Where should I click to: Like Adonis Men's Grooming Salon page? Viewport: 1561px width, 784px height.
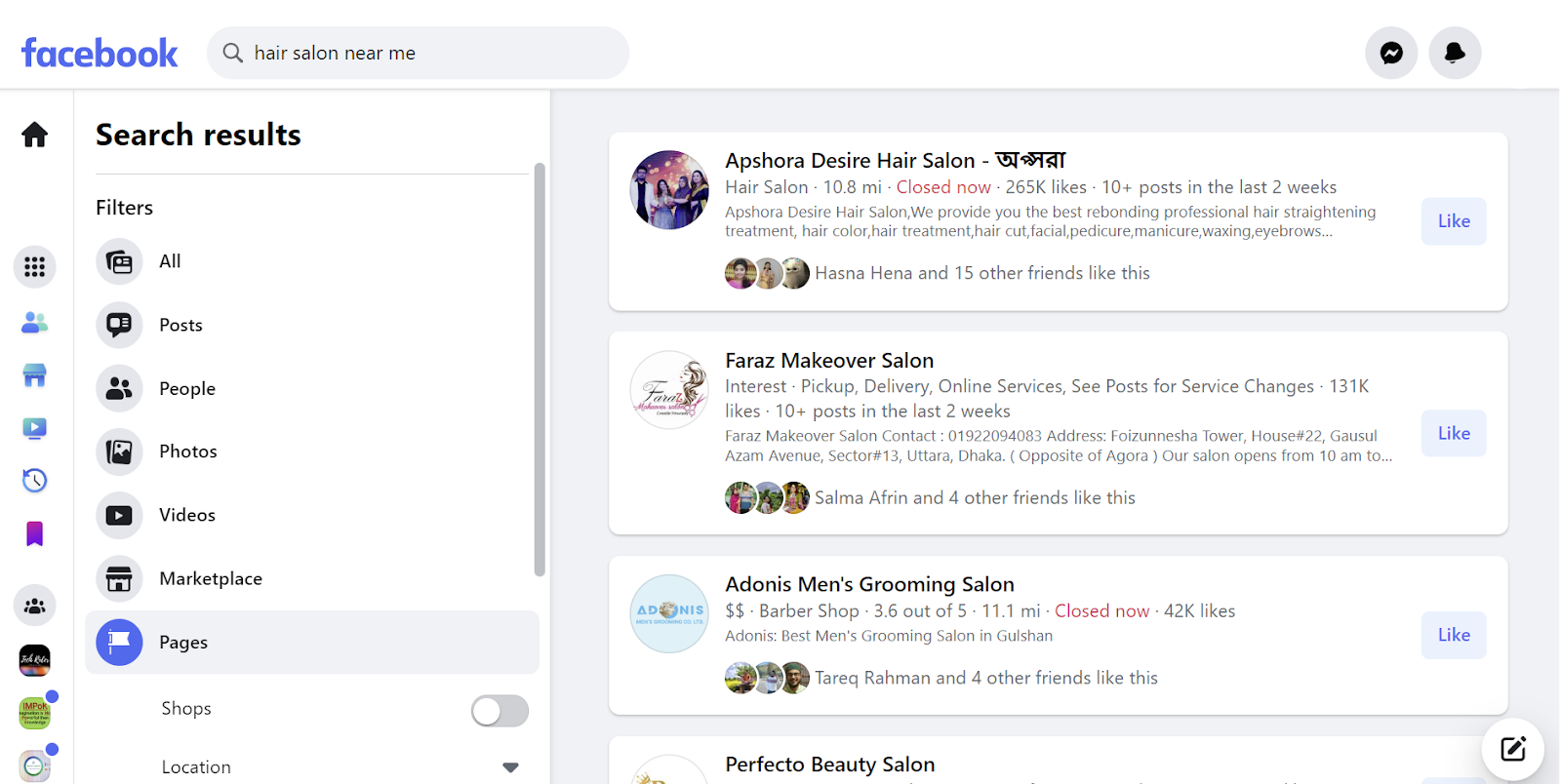tap(1454, 635)
